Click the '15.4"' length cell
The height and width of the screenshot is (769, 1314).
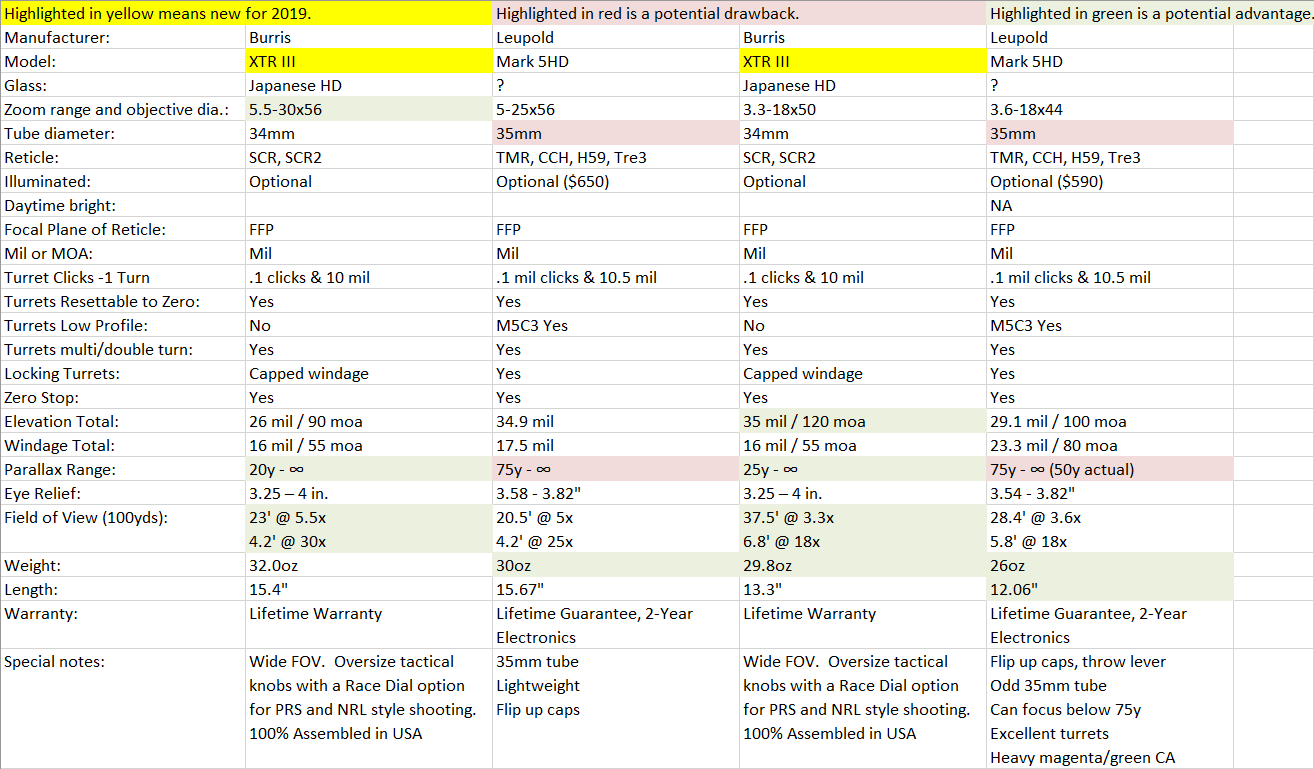coord(369,589)
